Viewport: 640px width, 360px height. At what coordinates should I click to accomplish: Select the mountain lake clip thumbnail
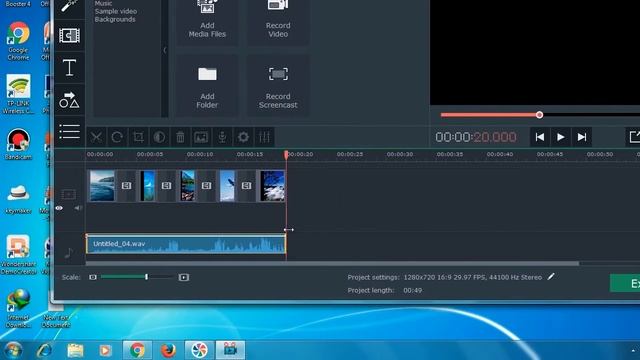pos(188,186)
